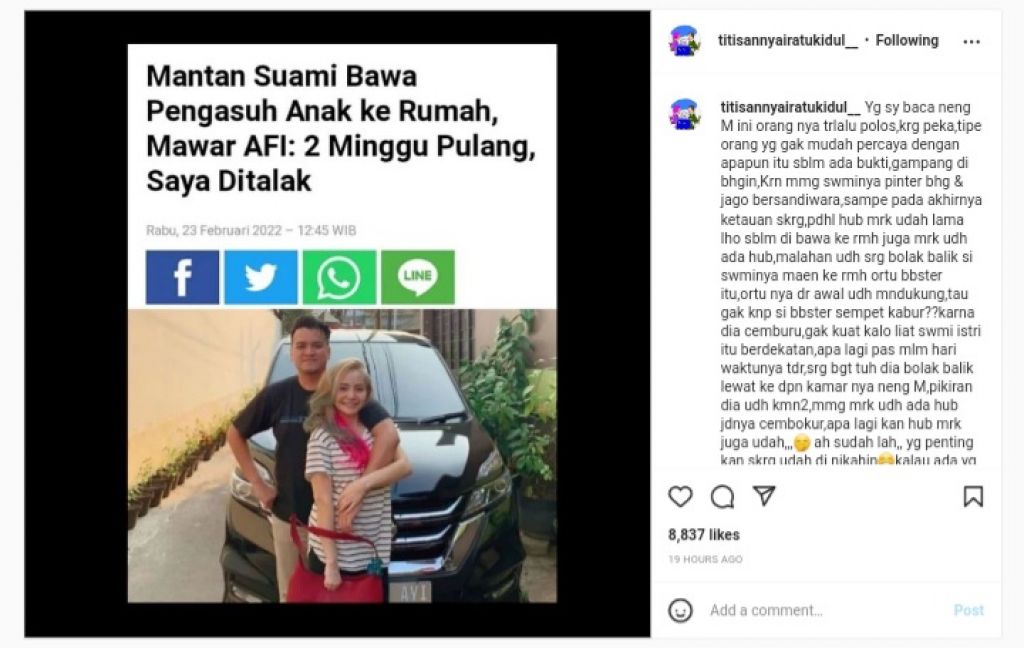
Task: Toggle the Following status button
Action: tap(906, 40)
